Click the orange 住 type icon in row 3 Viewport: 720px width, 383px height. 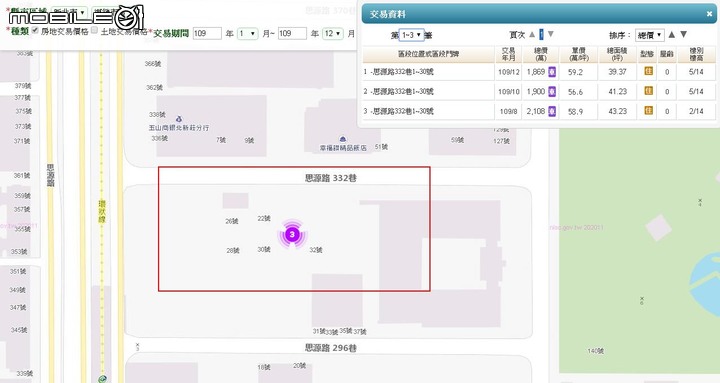coord(648,110)
